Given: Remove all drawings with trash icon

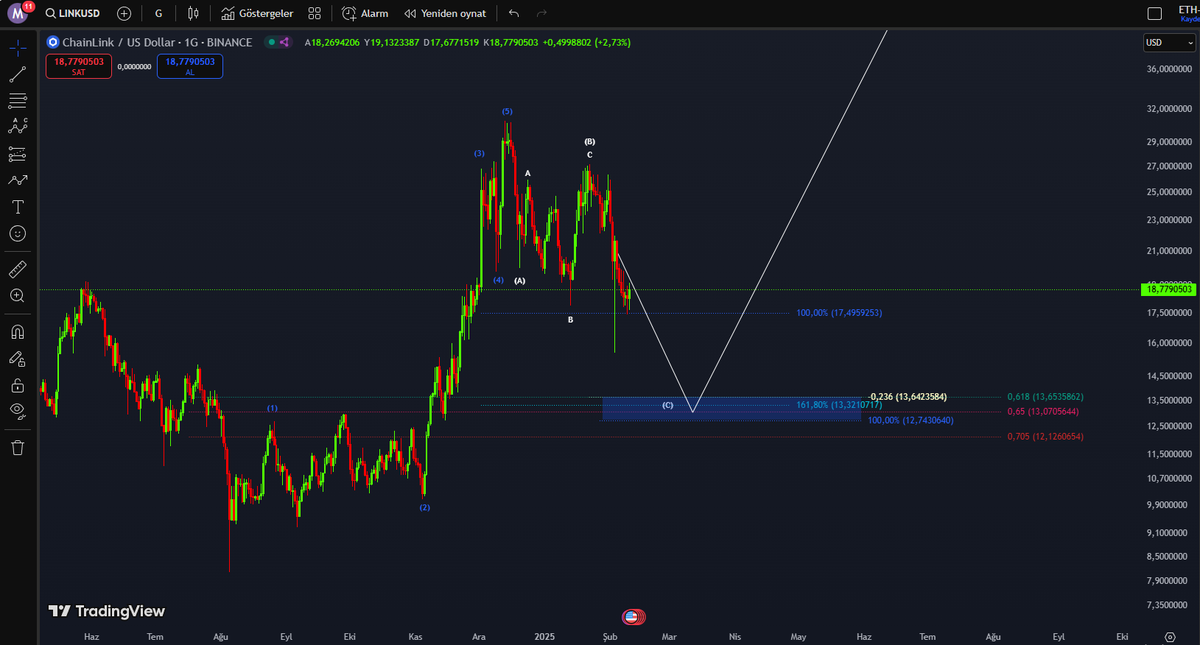Looking at the screenshot, I should pyautogui.click(x=17, y=447).
